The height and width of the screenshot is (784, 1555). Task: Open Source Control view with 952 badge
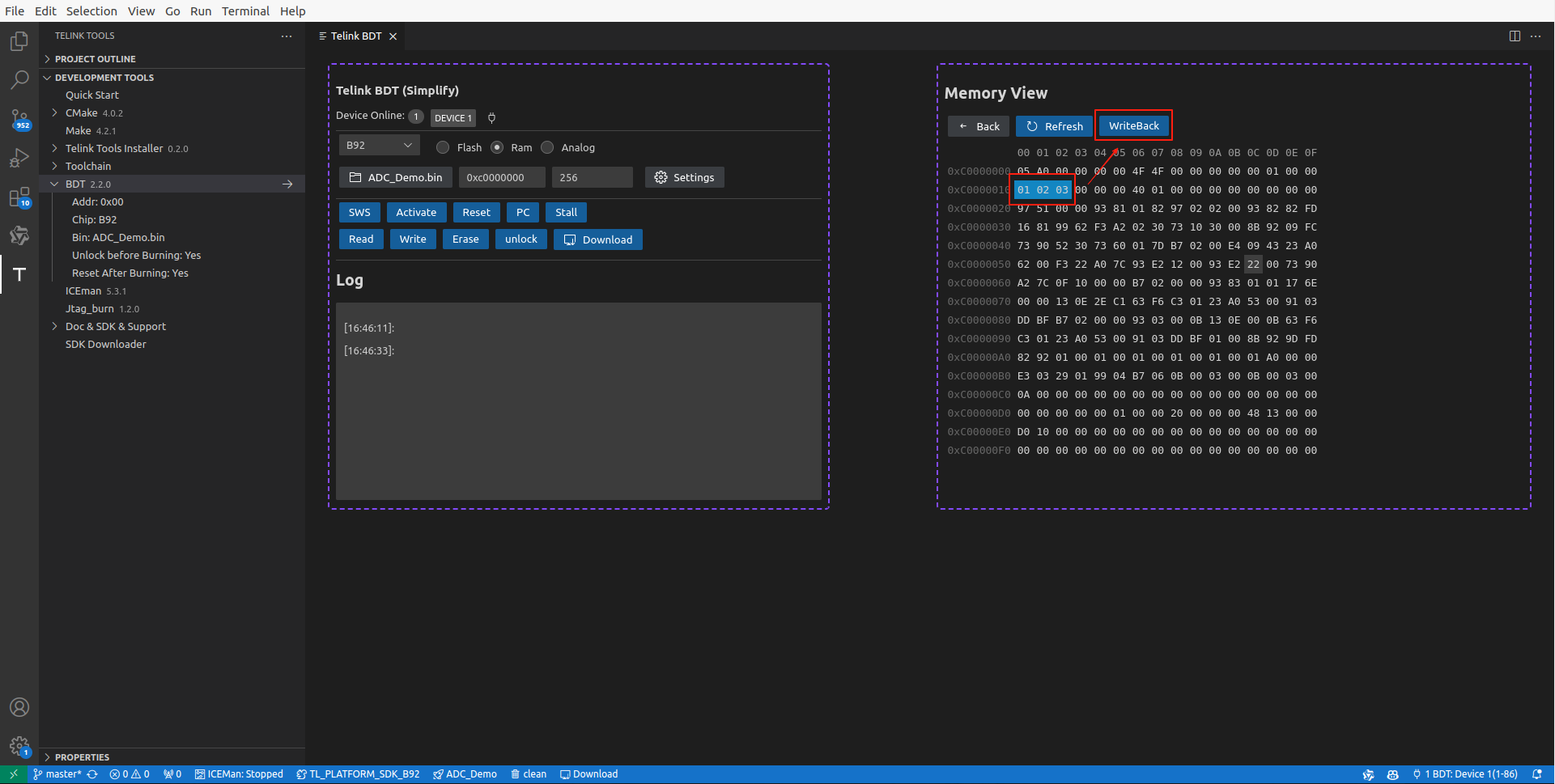[x=19, y=119]
